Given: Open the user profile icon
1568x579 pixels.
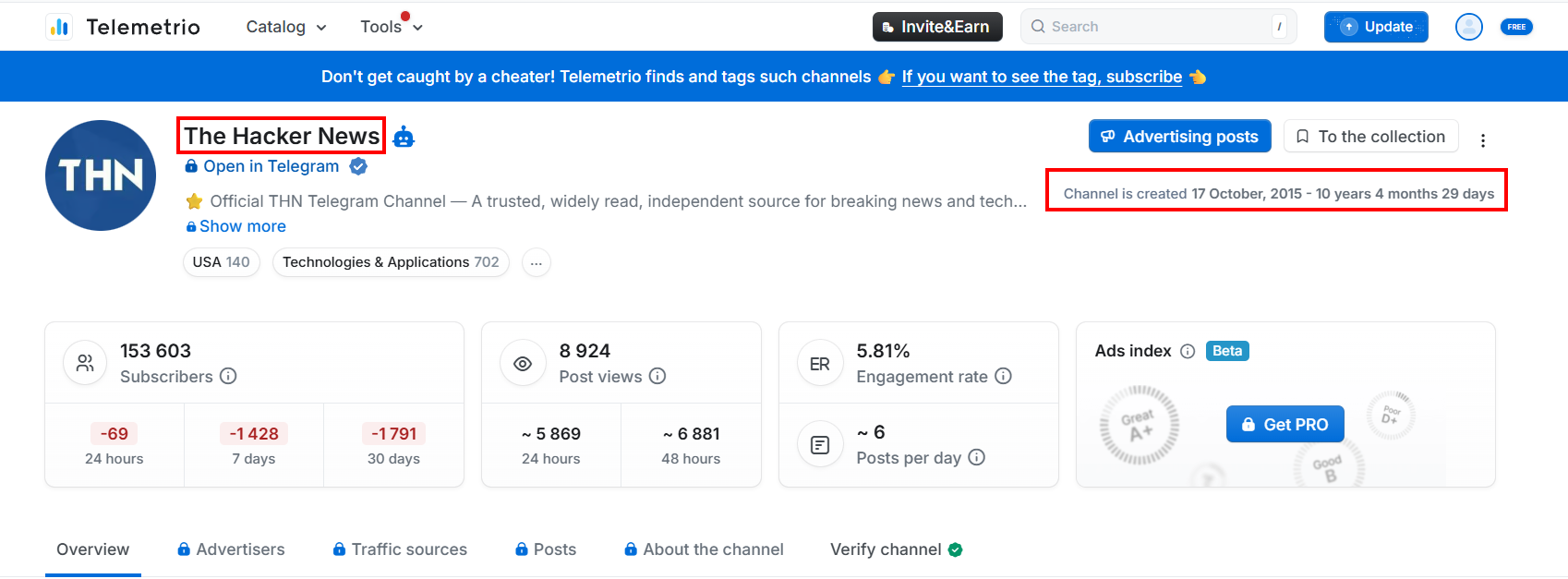Looking at the screenshot, I should coord(1468,27).
